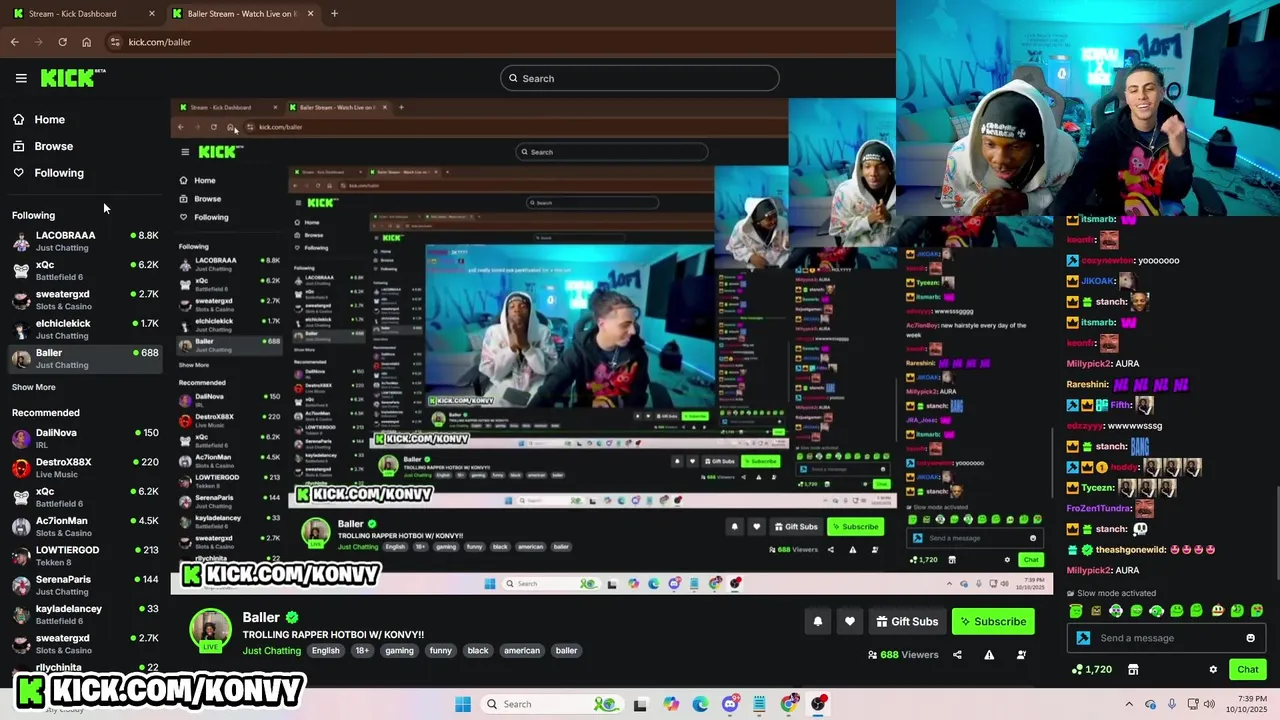The width and height of the screenshot is (1280, 720).
Task: Click the Gift Subs button
Action: pos(907,622)
